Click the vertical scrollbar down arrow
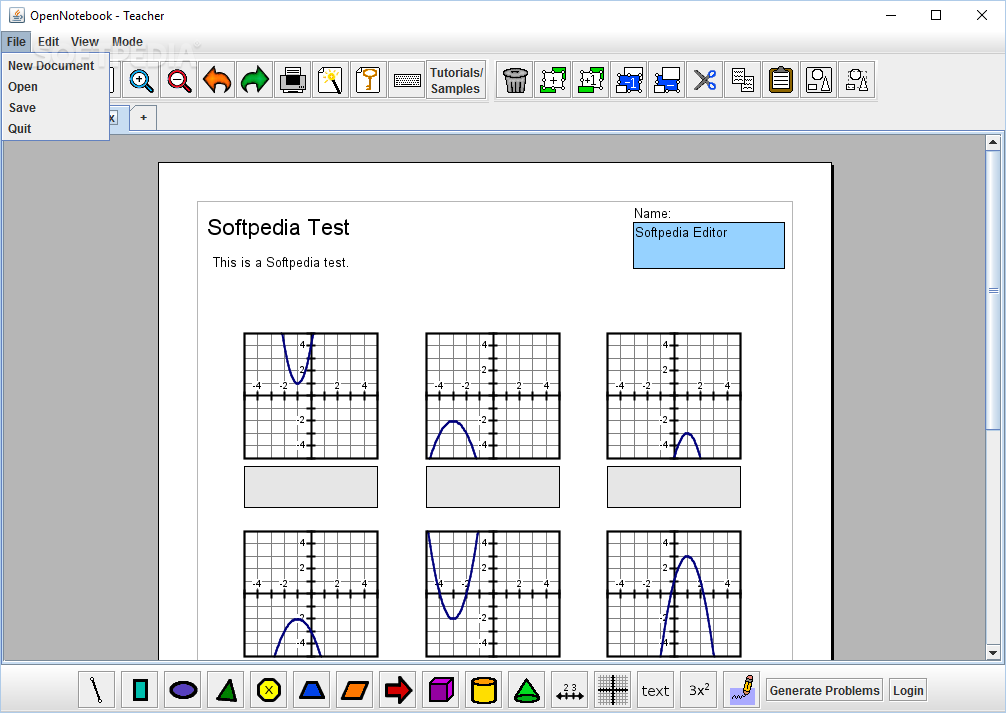 point(993,653)
